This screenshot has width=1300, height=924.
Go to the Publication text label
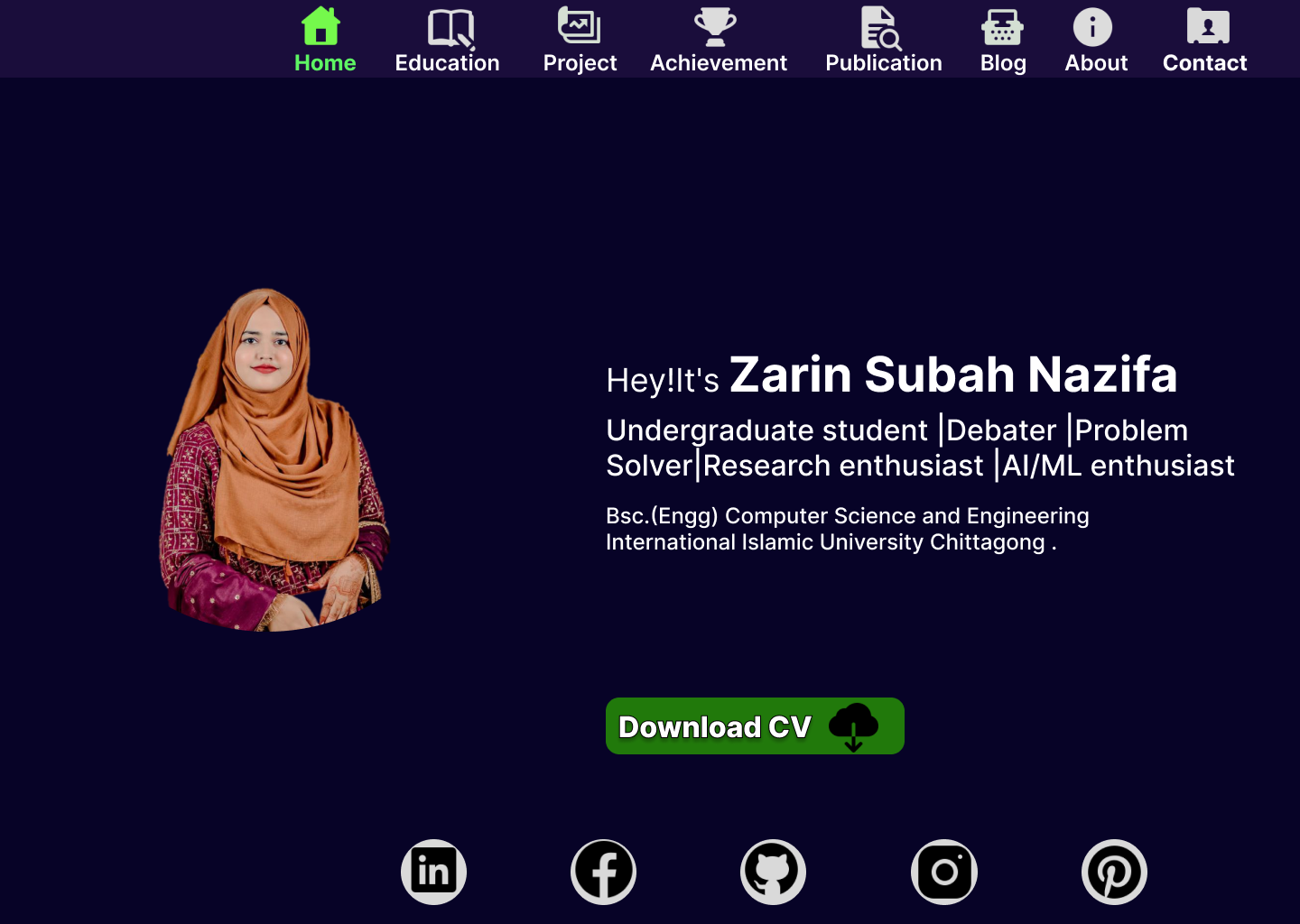pyautogui.click(x=884, y=63)
